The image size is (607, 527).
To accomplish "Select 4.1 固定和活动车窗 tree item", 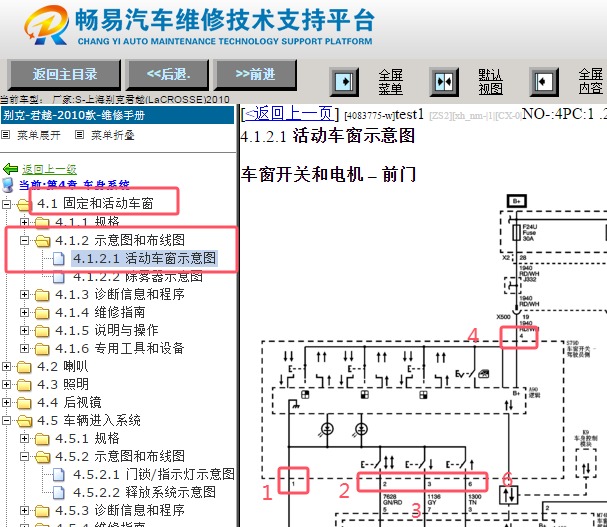I will click(x=95, y=203).
